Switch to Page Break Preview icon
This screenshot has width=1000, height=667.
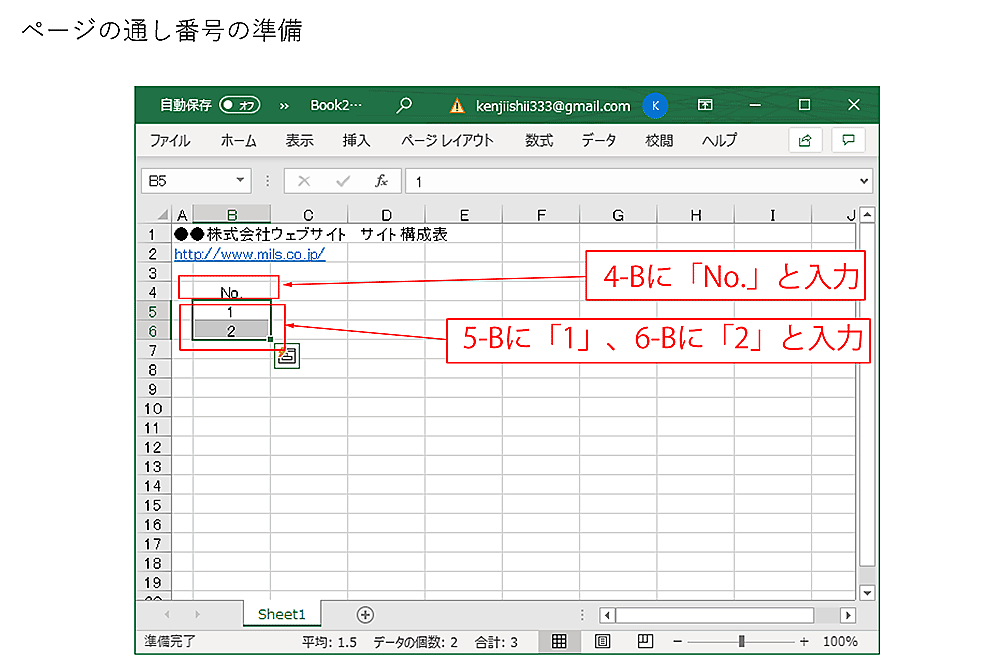coord(645,641)
